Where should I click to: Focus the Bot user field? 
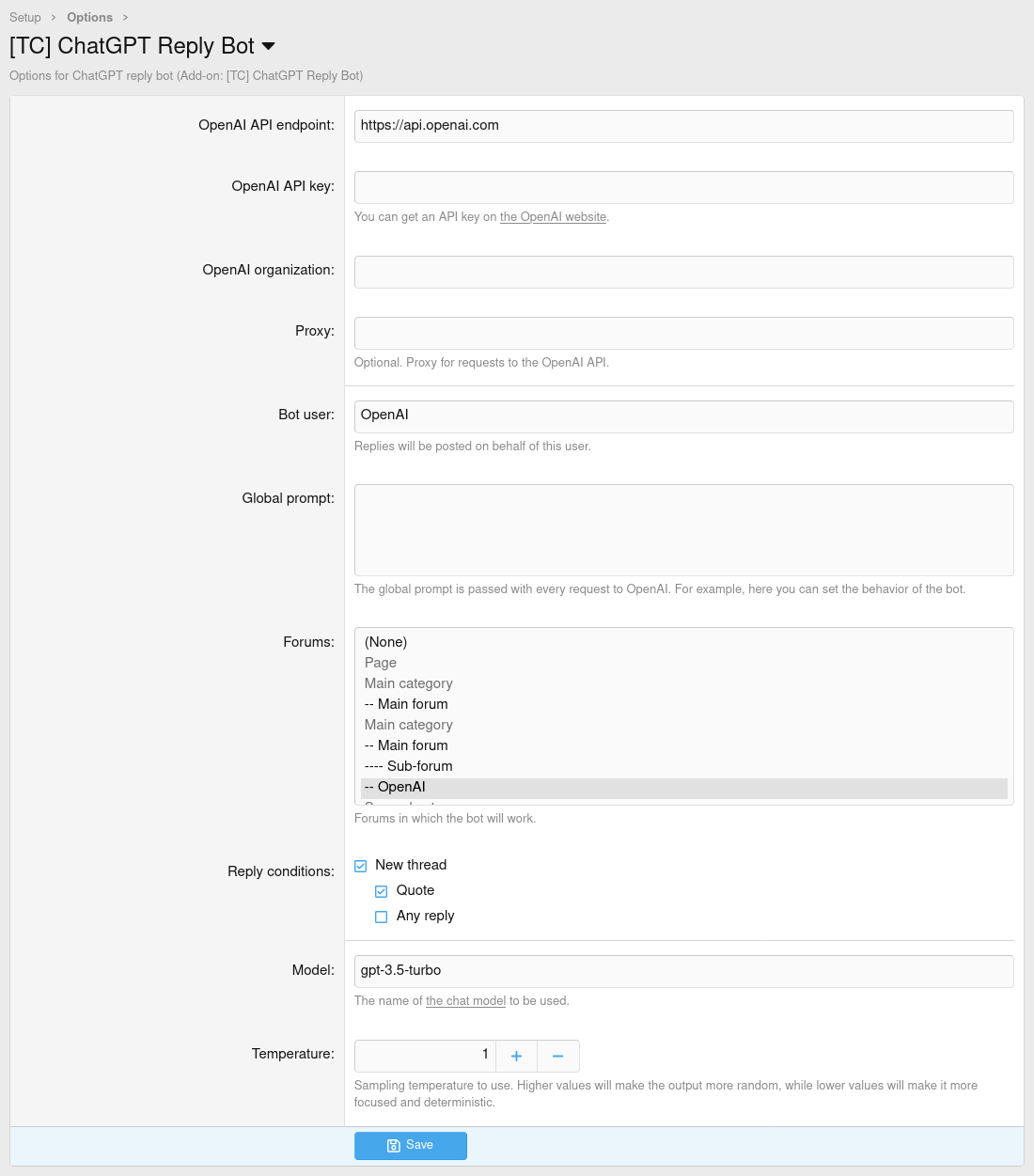(683, 416)
